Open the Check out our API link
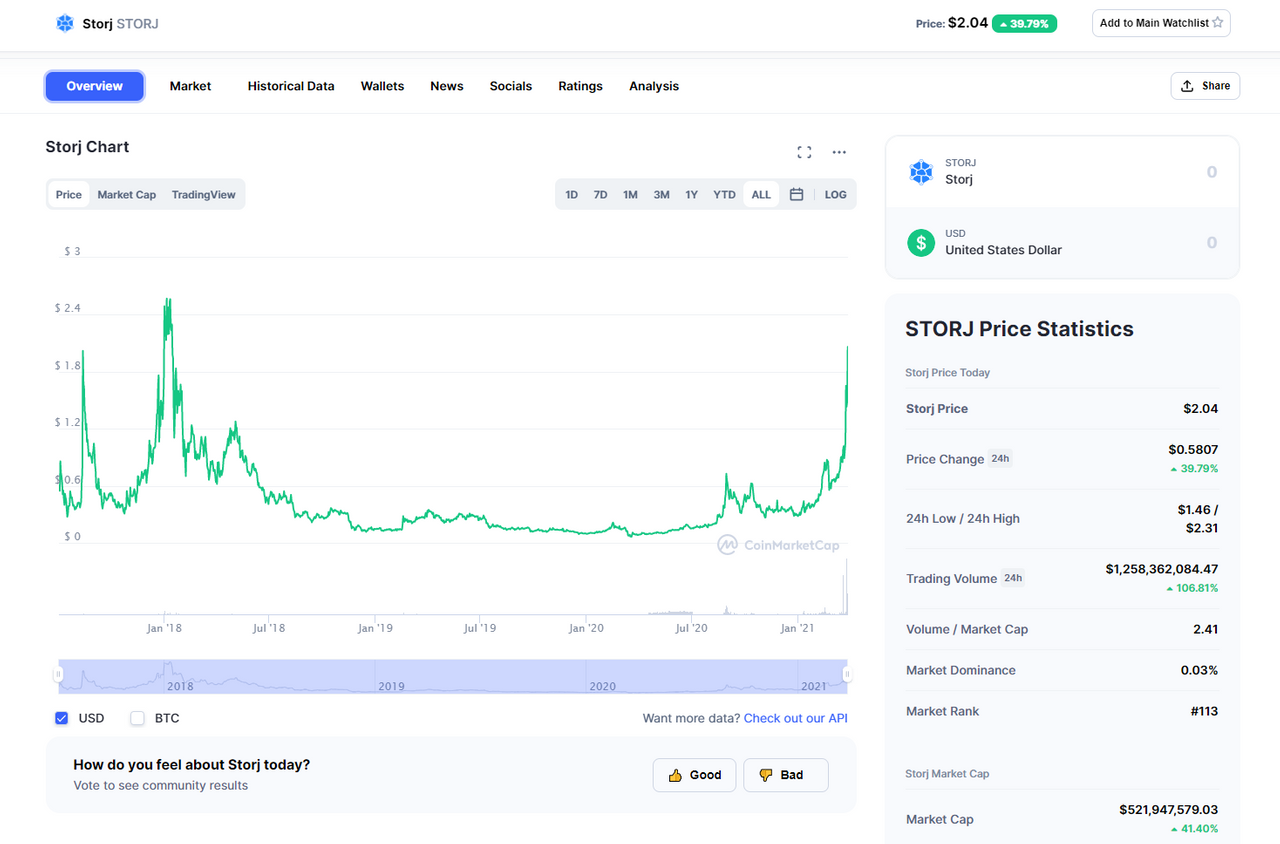This screenshot has height=844, width=1280. coord(796,718)
